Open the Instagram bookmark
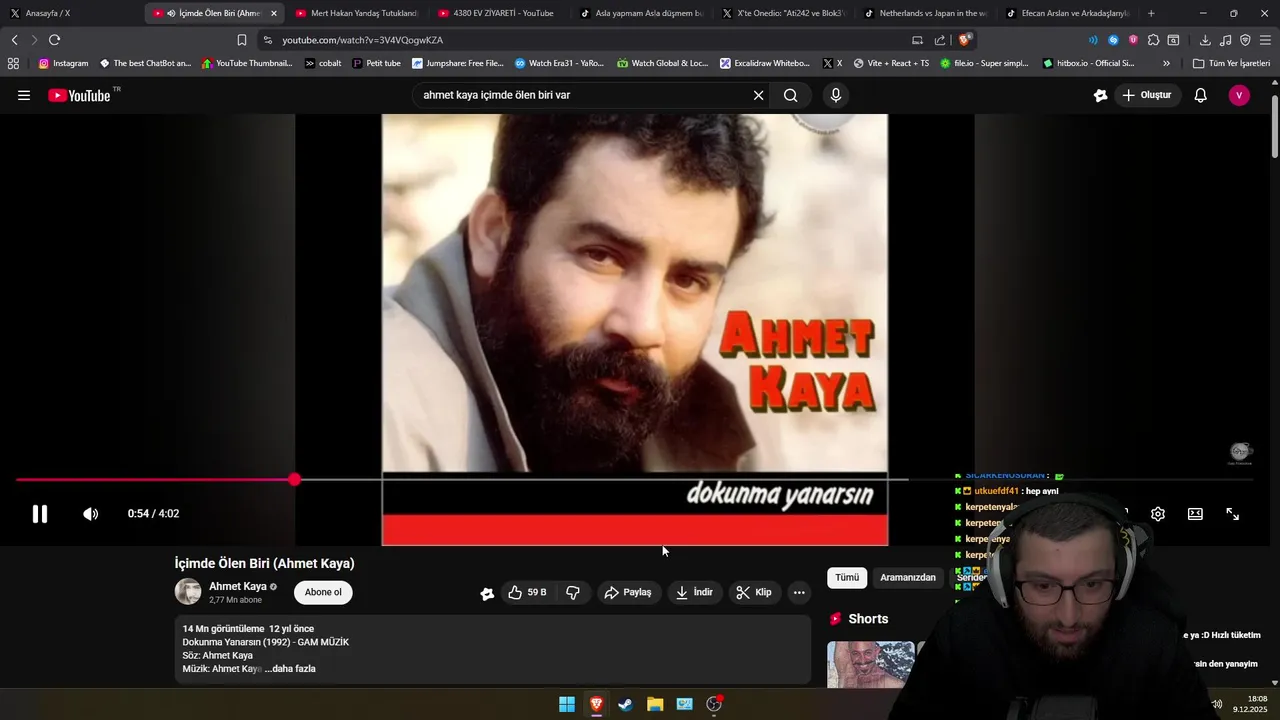Screen dimensions: 1280x720 (x=63, y=63)
